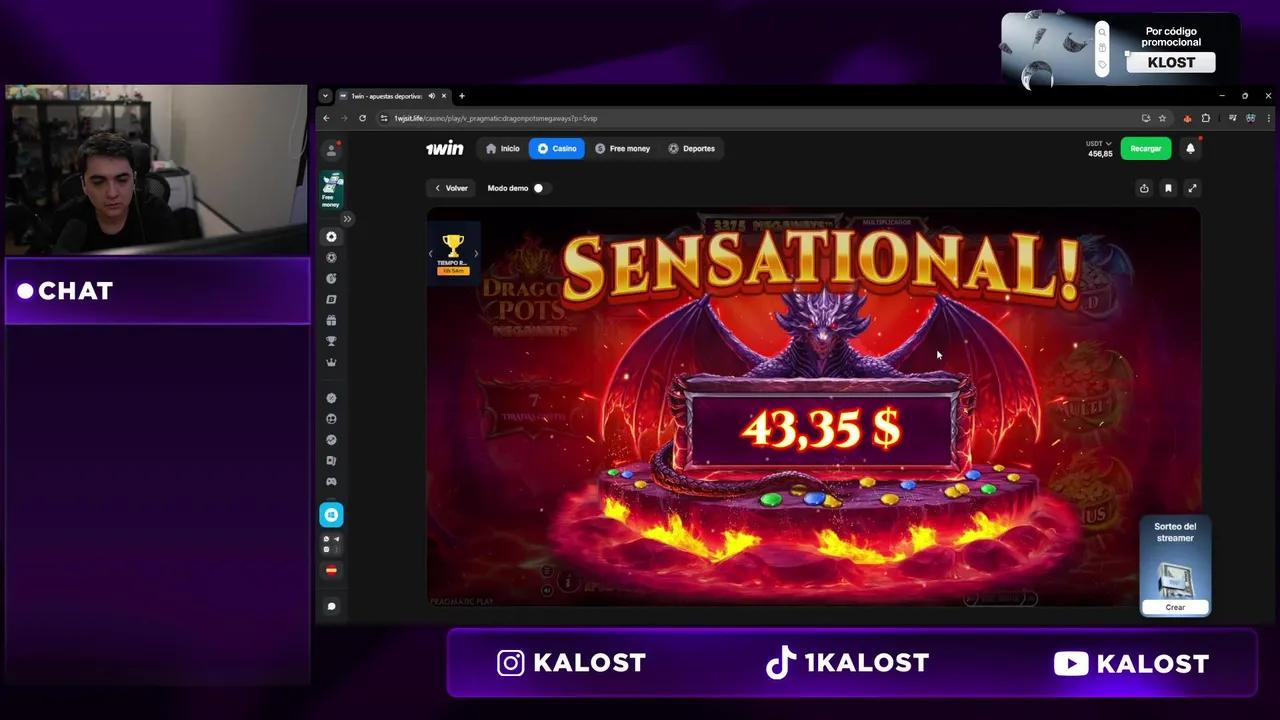
Task: Open the crown sidebar icon
Action: point(331,362)
